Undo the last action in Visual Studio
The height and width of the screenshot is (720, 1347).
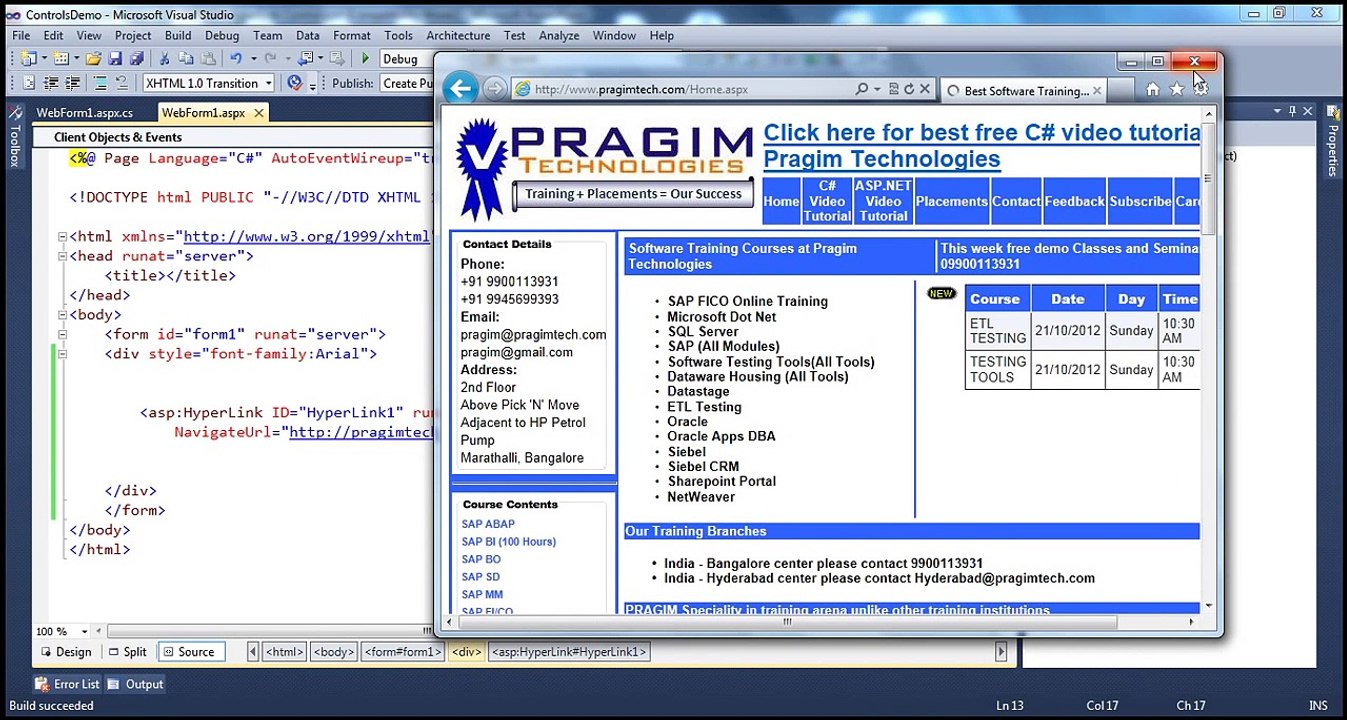point(236,59)
